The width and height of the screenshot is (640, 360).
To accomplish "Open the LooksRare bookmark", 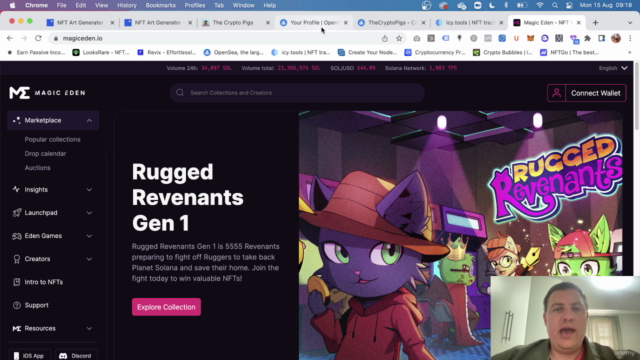I will click(101, 52).
